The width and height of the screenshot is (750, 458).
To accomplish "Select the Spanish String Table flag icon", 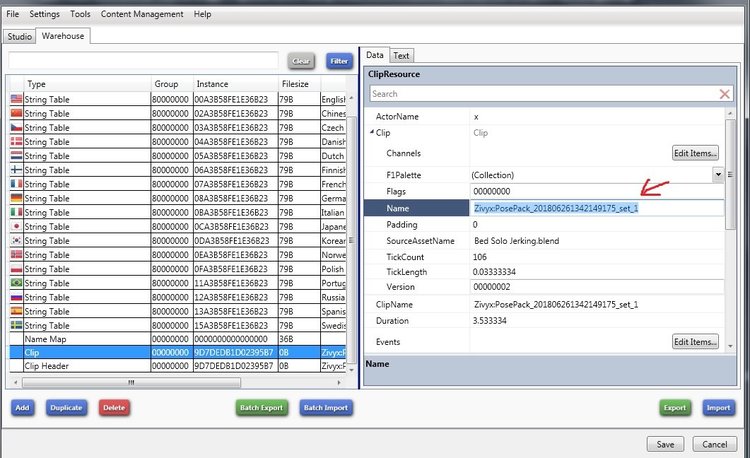I will pyautogui.click(x=16, y=311).
